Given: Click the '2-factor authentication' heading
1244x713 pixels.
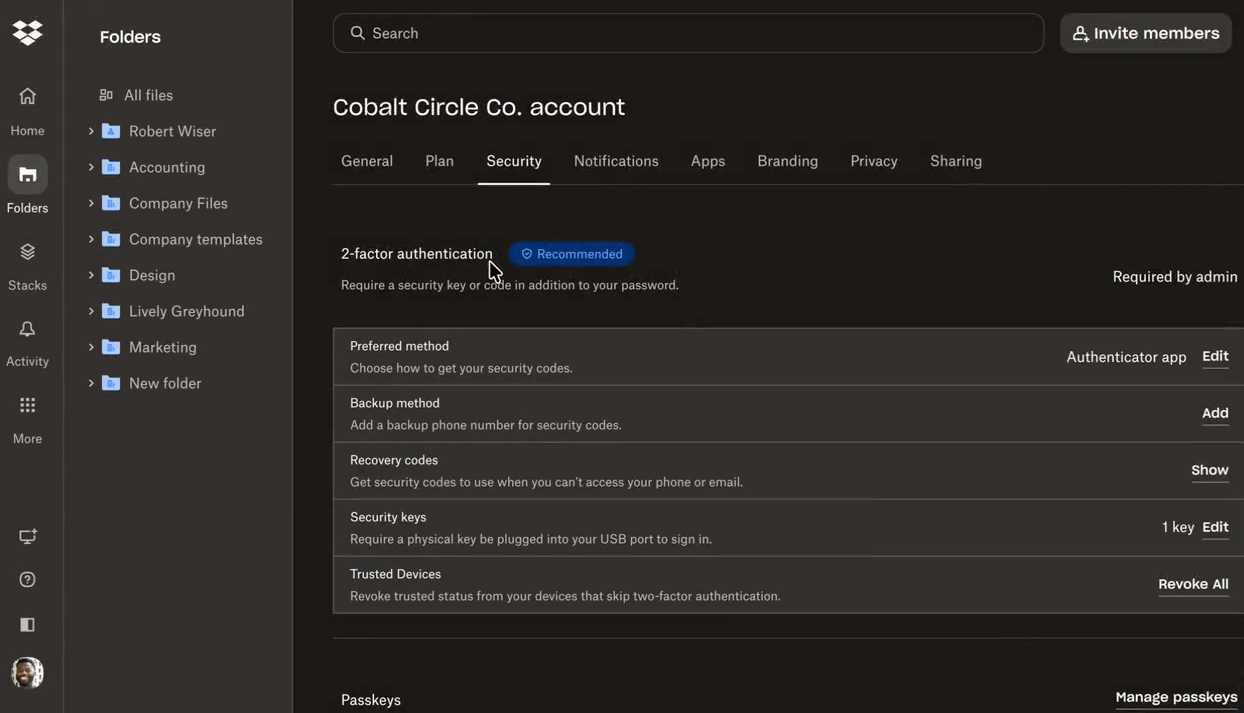Looking at the screenshot, I should coord(417,254).
